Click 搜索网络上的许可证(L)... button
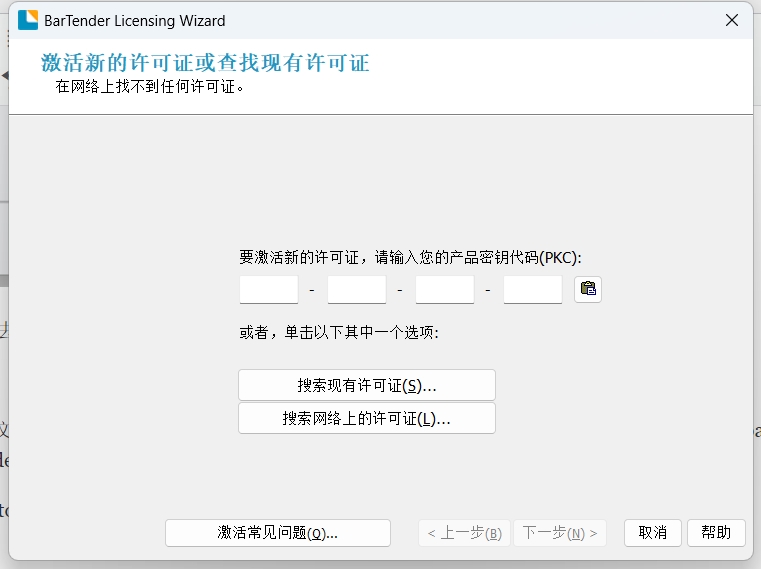 click(x=367, y=418)
